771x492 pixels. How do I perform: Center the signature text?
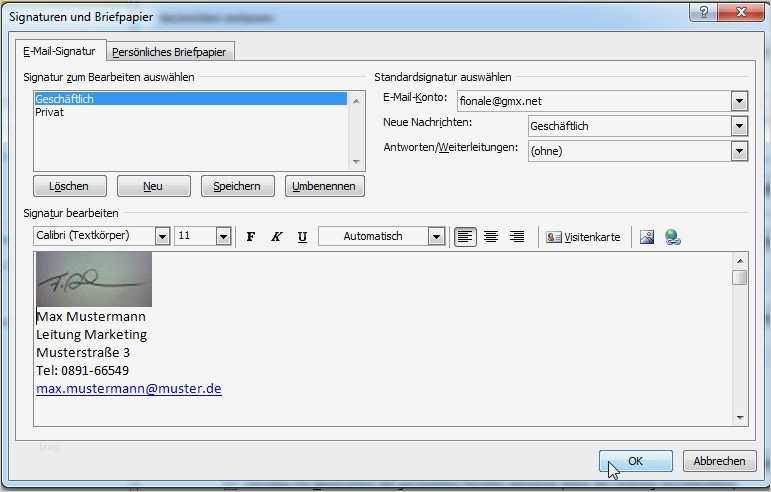[x=491, y=236]
